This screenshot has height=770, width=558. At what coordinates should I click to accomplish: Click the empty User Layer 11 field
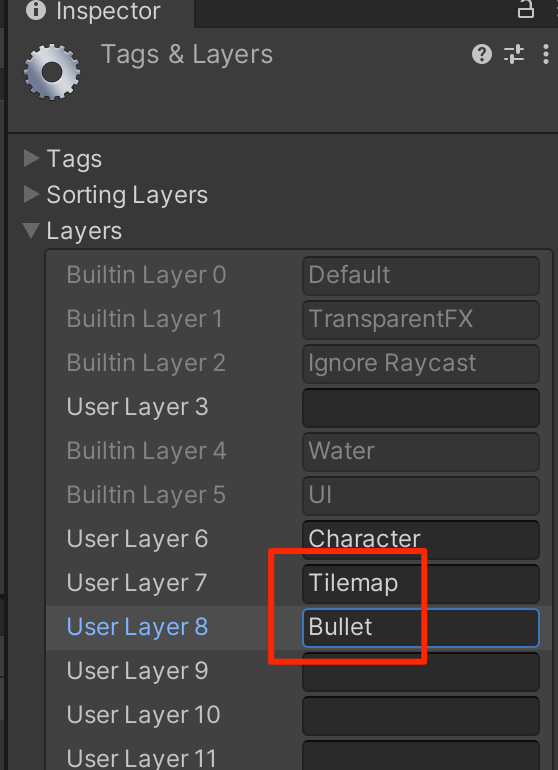421,756
